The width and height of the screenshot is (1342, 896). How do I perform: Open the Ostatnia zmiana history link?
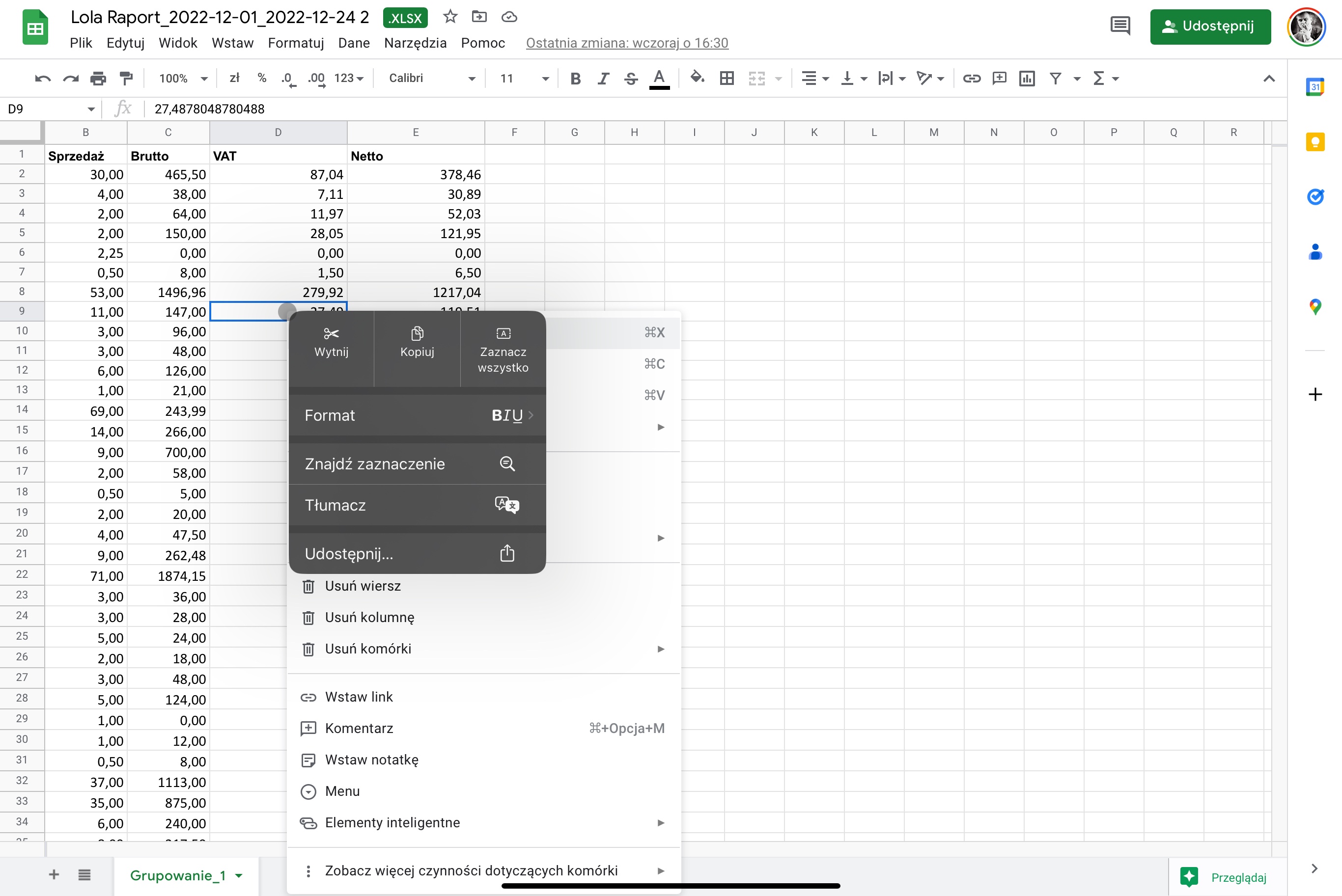(626, 43)
